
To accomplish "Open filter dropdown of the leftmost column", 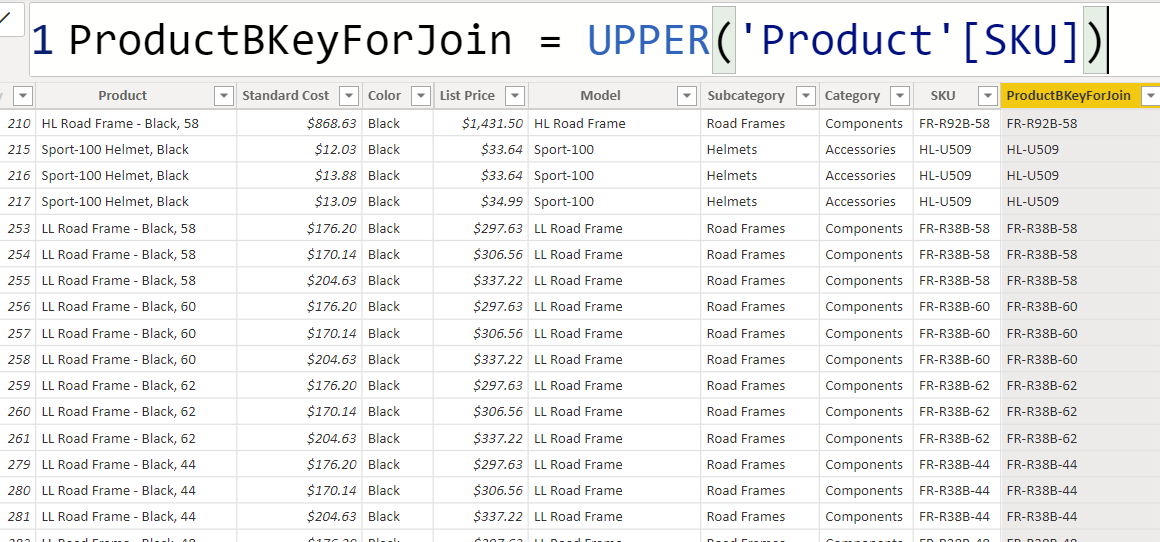I will 22,96.
